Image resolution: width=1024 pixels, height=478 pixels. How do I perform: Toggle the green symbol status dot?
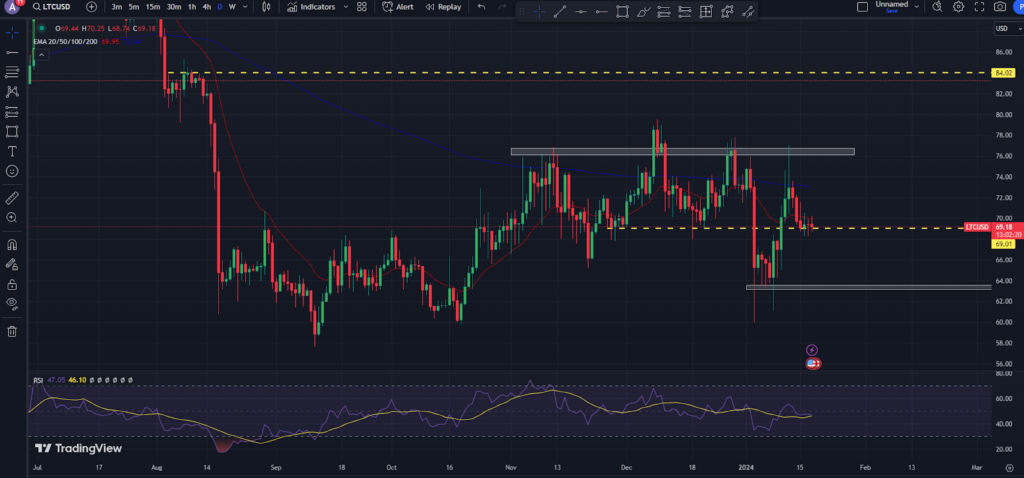[x=42, y=28]
